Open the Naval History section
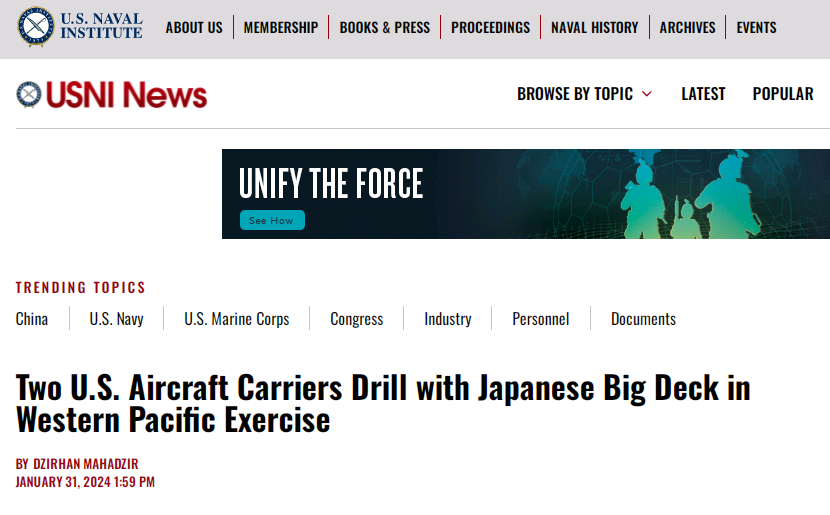Image resolution: width=830 pixels, height=515 pixels. [594, 27]
